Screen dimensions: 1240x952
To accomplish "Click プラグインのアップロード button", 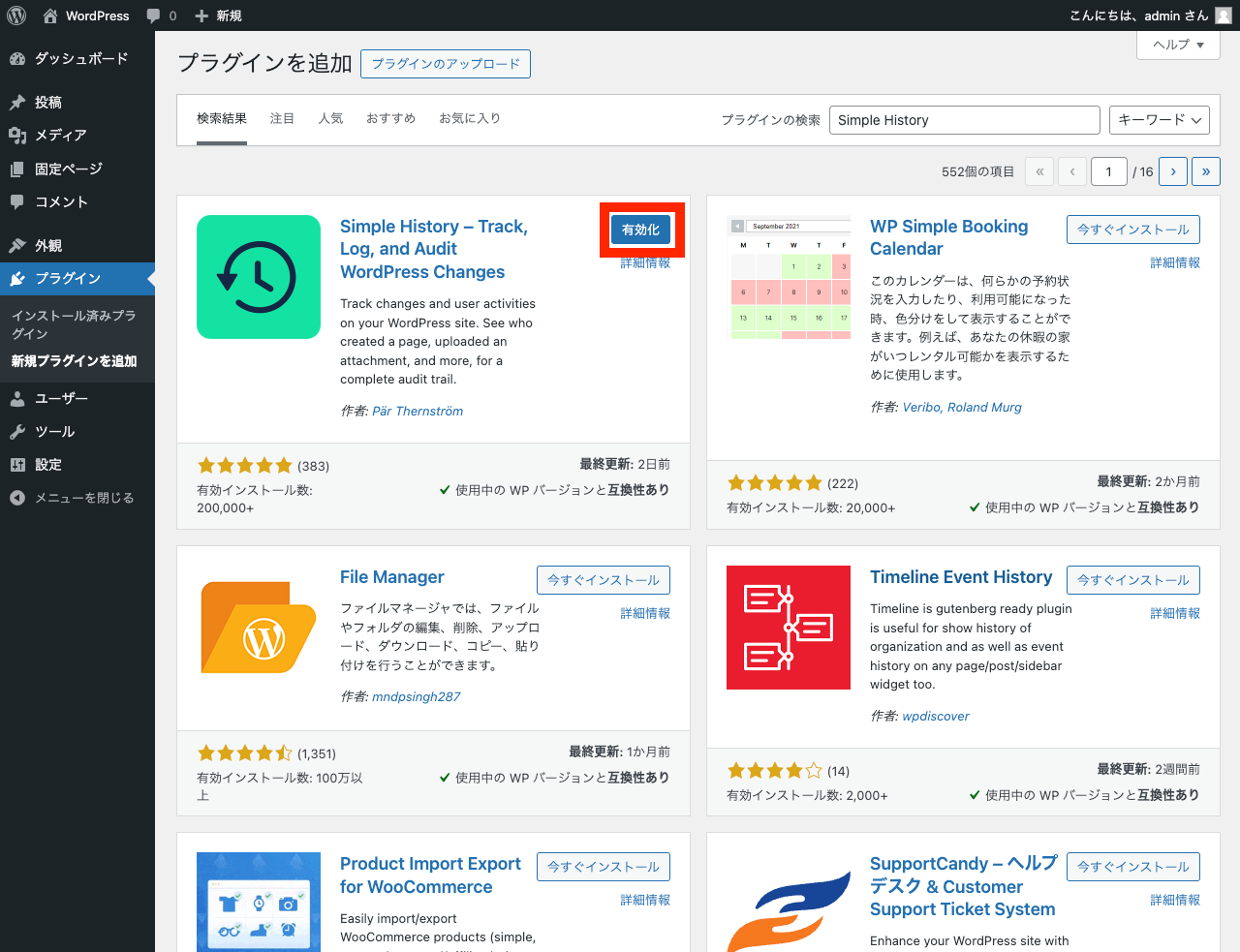I will pyautogui.click(x=446, y=64).
